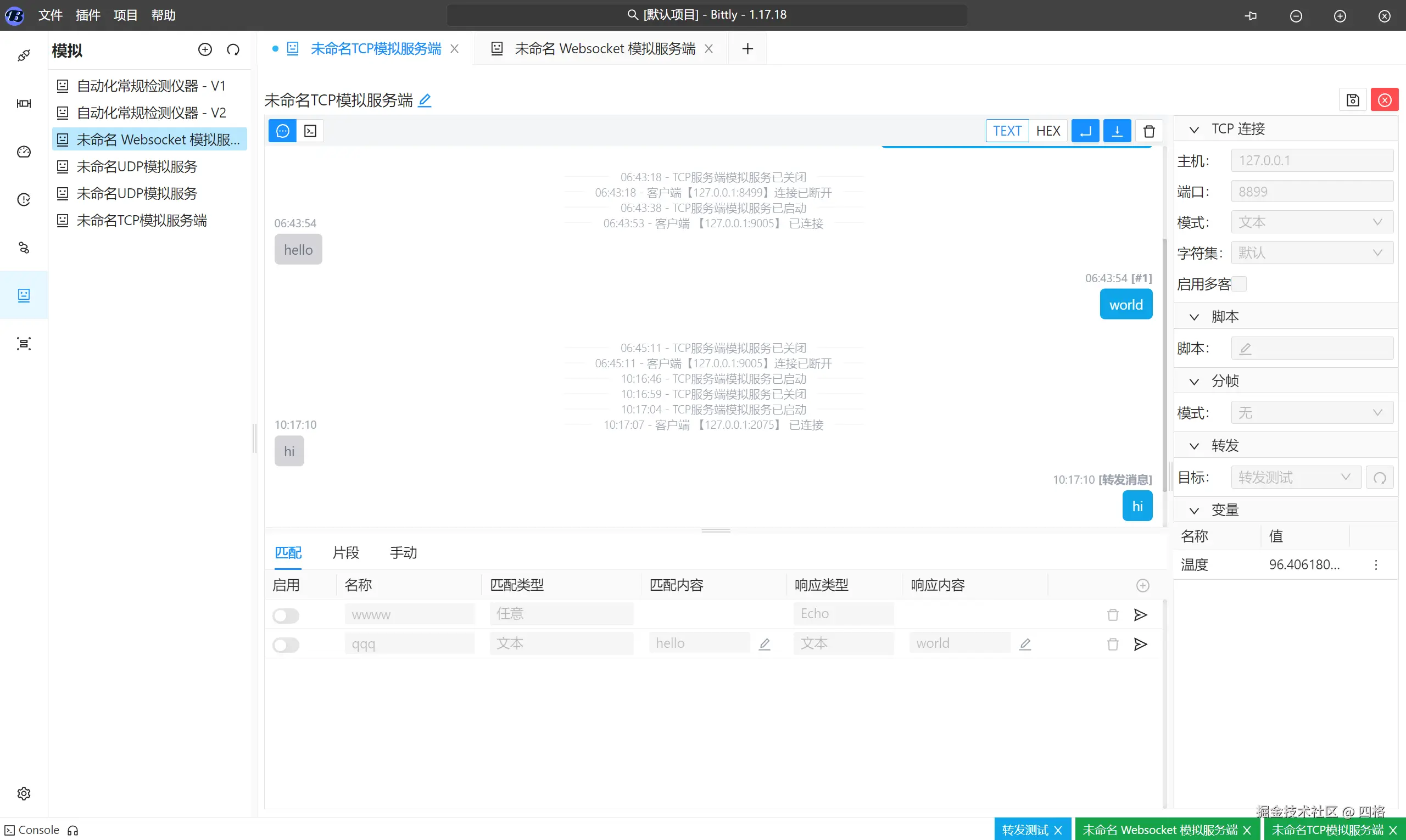1406x840 pixels.
Task: Check the 启用多客 checkbox
Action: [1239, 284]
